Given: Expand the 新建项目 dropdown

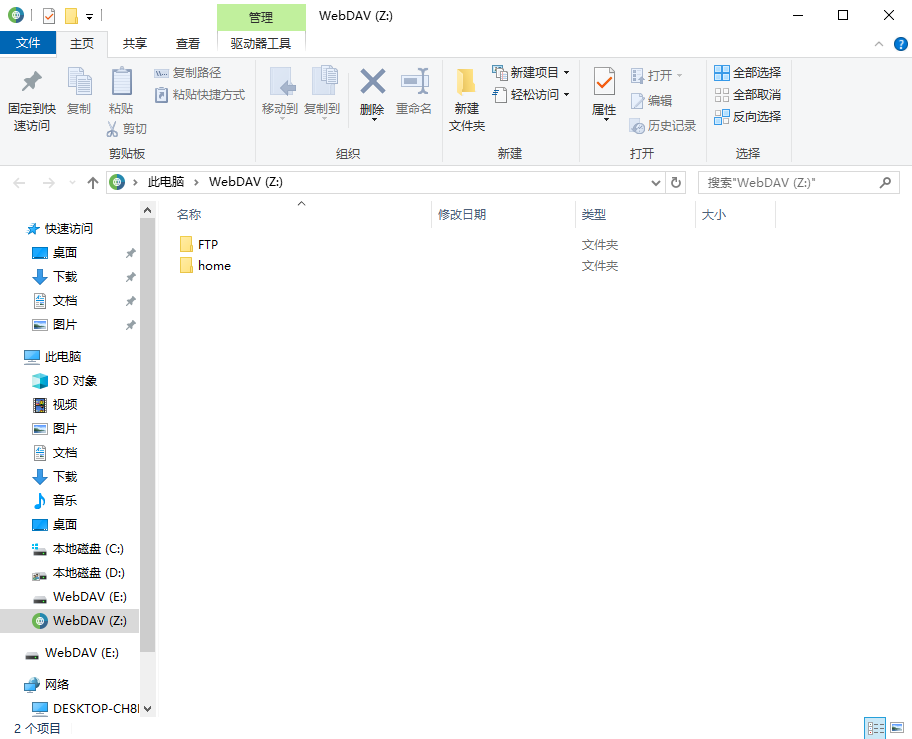Looking at the screenshot, I should coord(567,73).
